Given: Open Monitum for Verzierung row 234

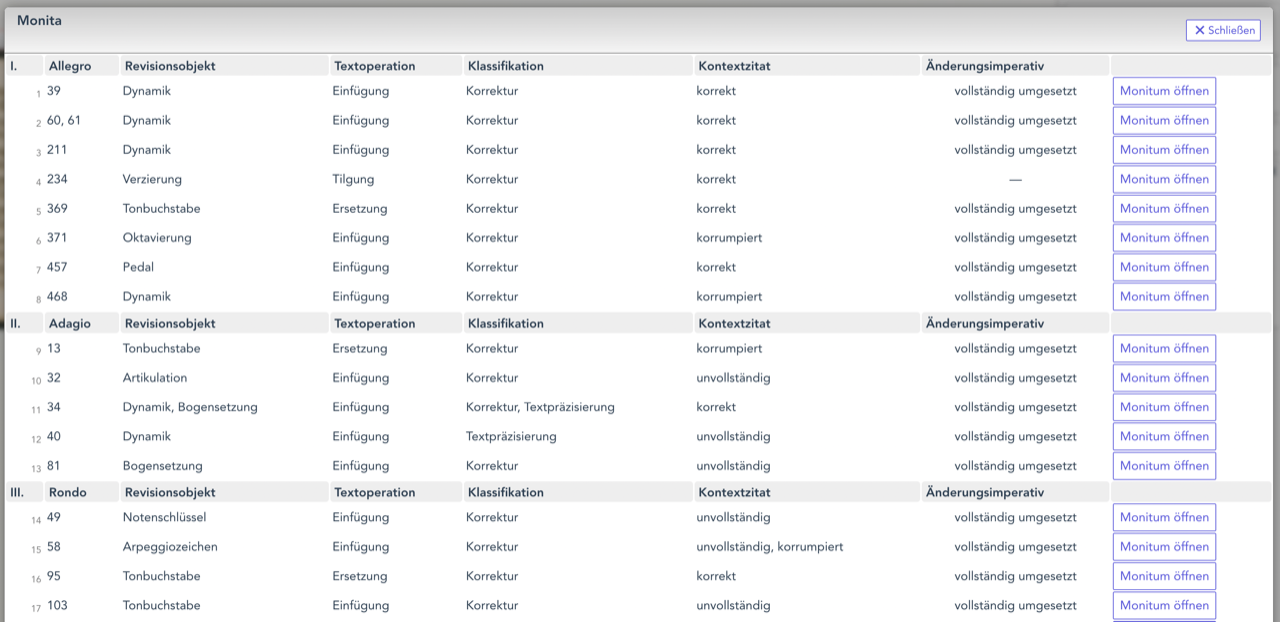Looking at the screenshot, I should click(x=1164, y=179).
